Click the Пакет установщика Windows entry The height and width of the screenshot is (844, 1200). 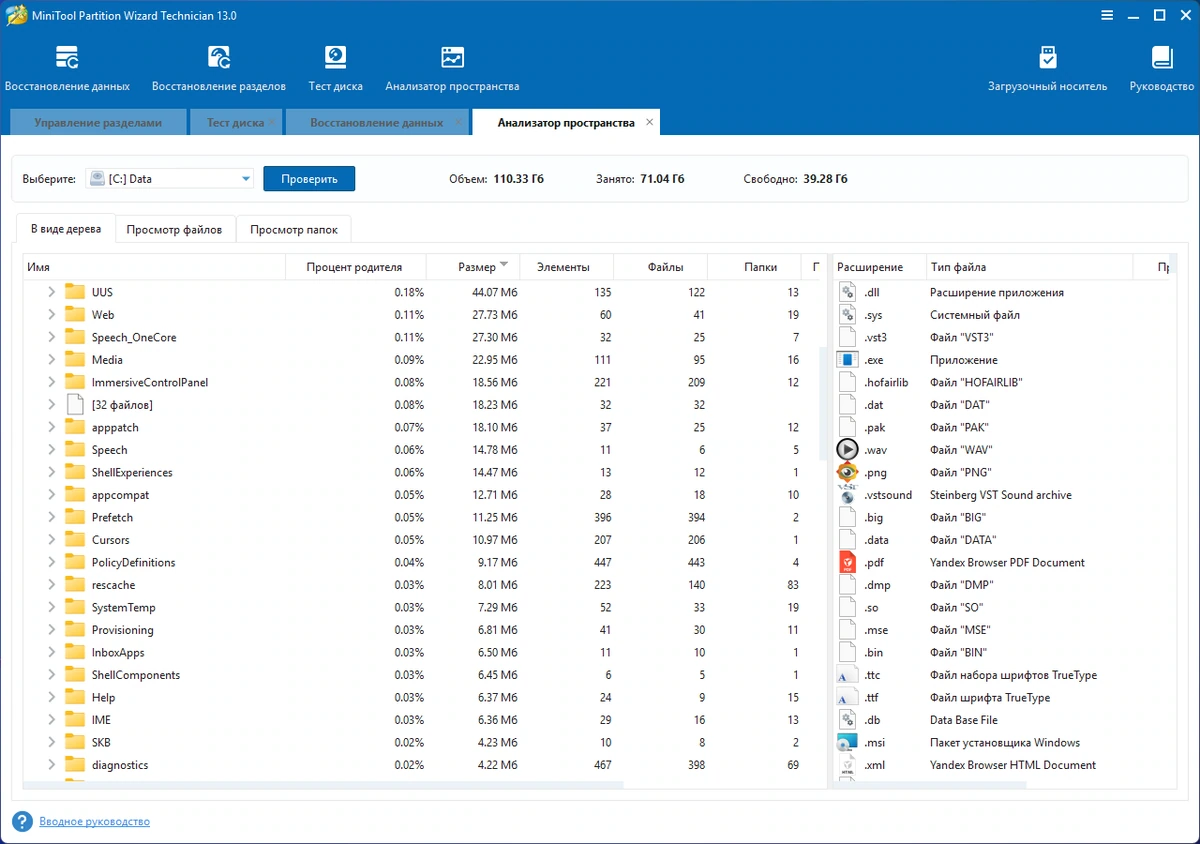[x=1005, y=742]
